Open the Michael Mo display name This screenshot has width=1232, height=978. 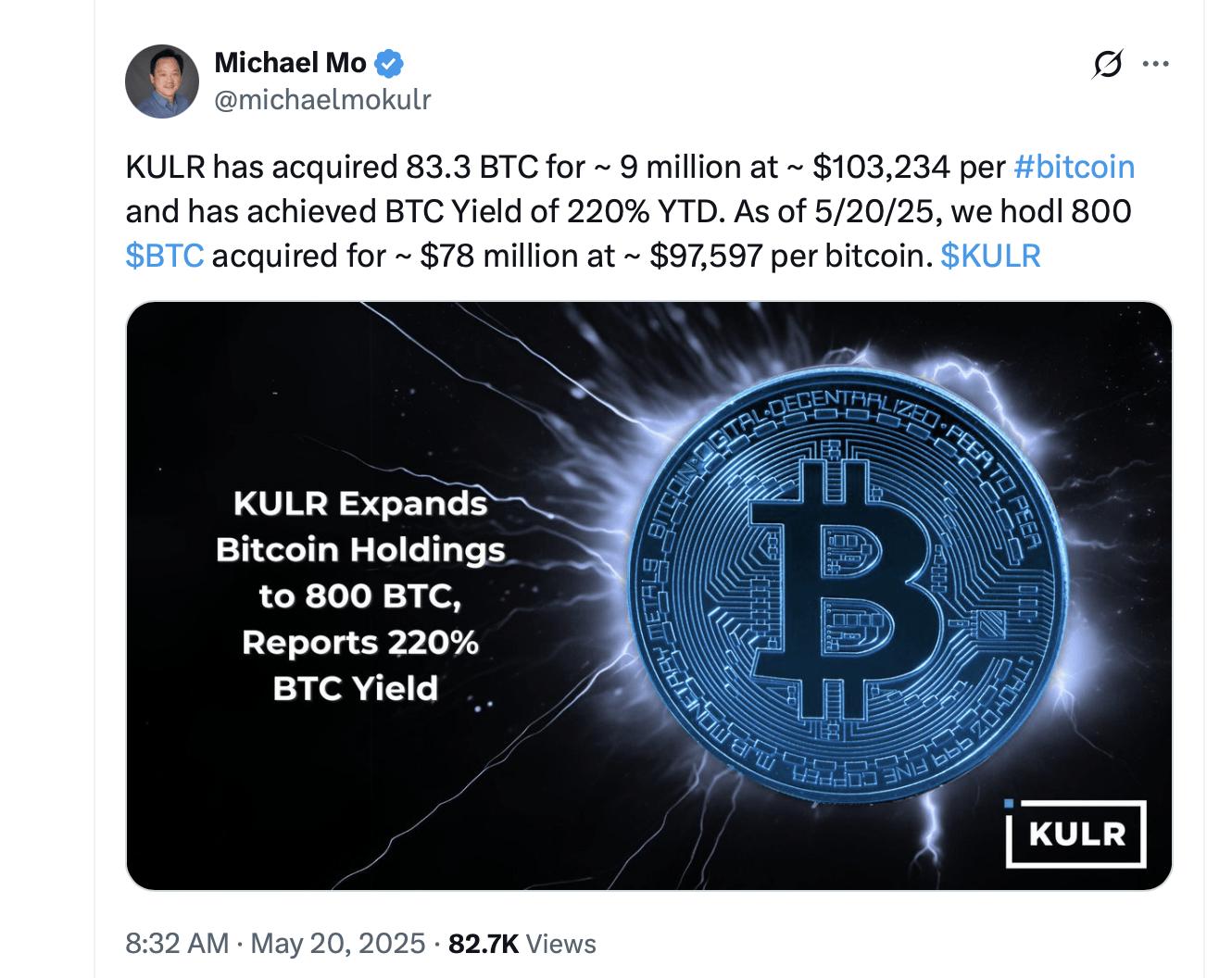click(290, 63)
